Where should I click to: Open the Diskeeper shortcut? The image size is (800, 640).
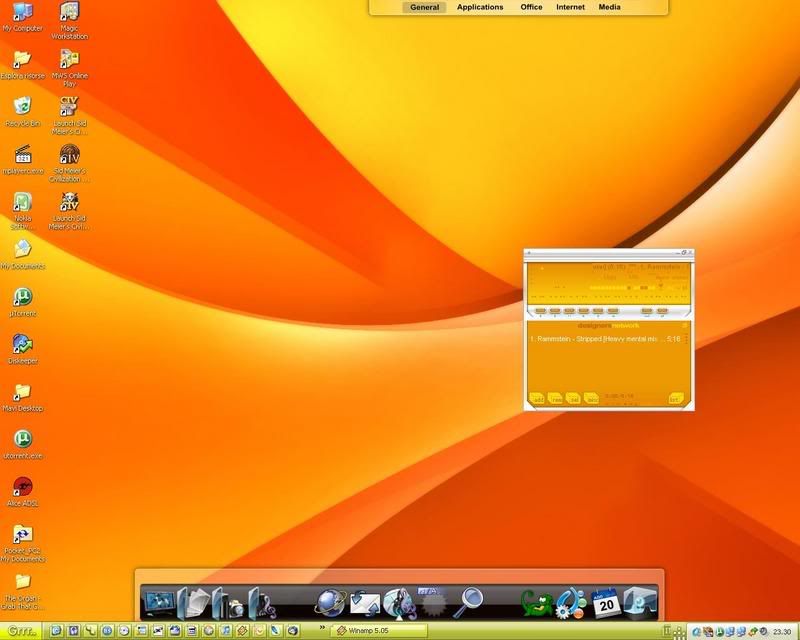[22, 349]
